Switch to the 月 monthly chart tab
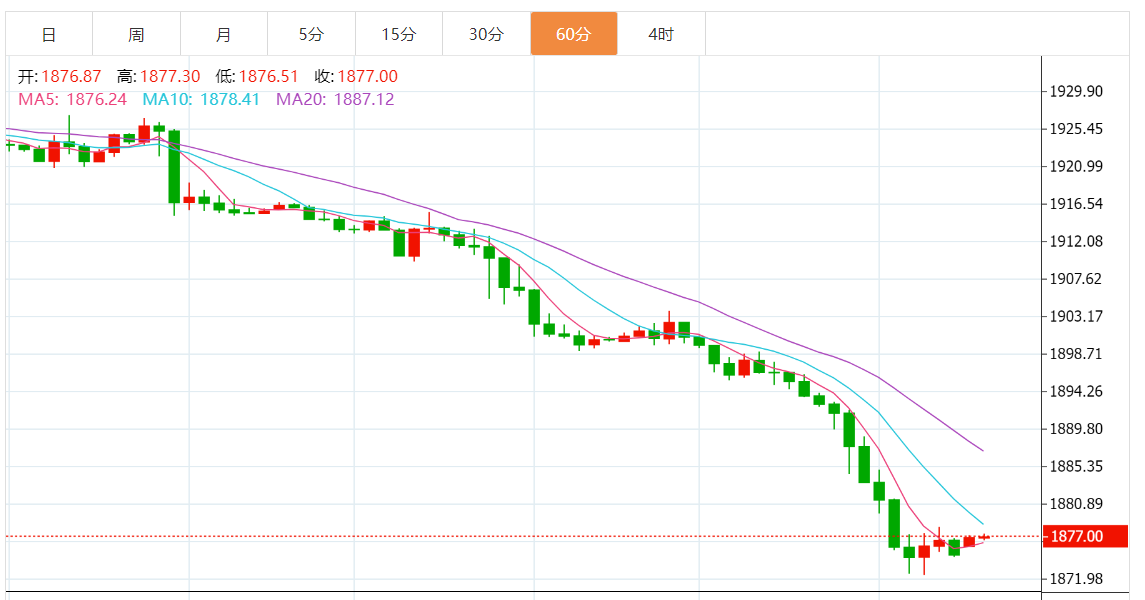This screenshot has width=1145, height=600. (x=224, y=34)
